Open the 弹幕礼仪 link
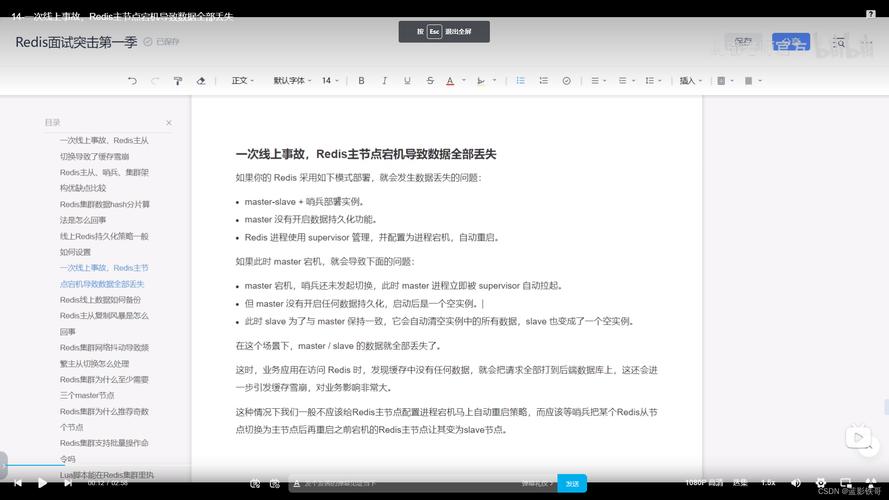Image resolution: width=889 pixels, height=500 pixels. click(x=537, y=484)
